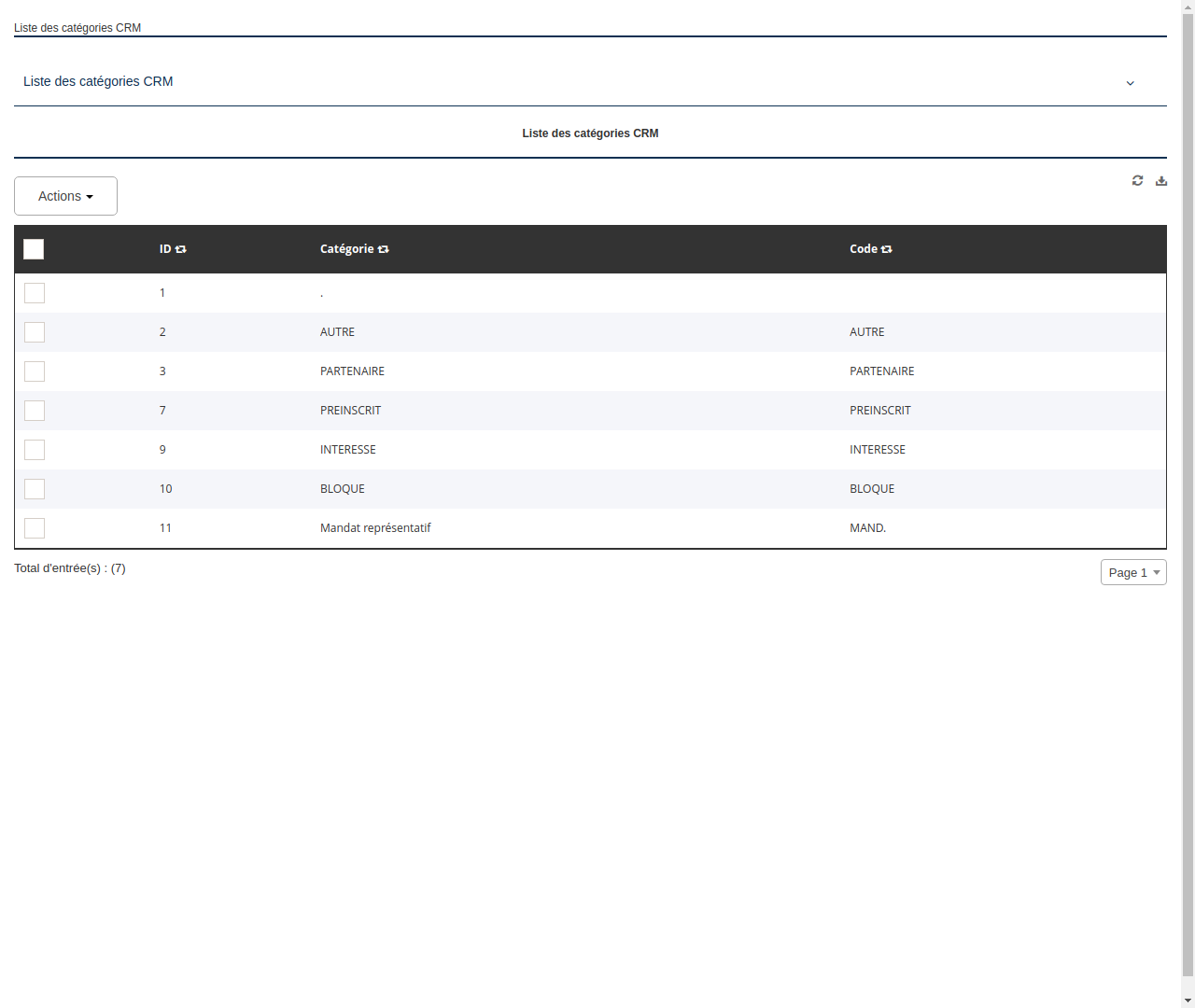Click the ID column sort icon
The height and width of the screenshot is (1008, 1195).
(x=180, y=249)
